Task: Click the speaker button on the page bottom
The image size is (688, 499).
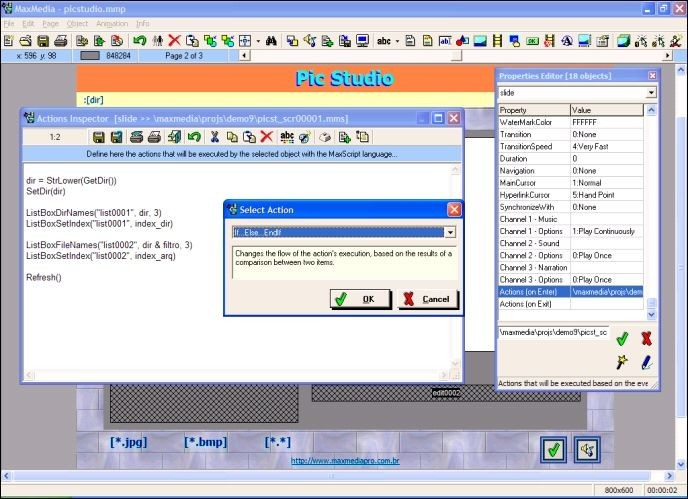Action: pyautogui.click(x=587, y=449)
